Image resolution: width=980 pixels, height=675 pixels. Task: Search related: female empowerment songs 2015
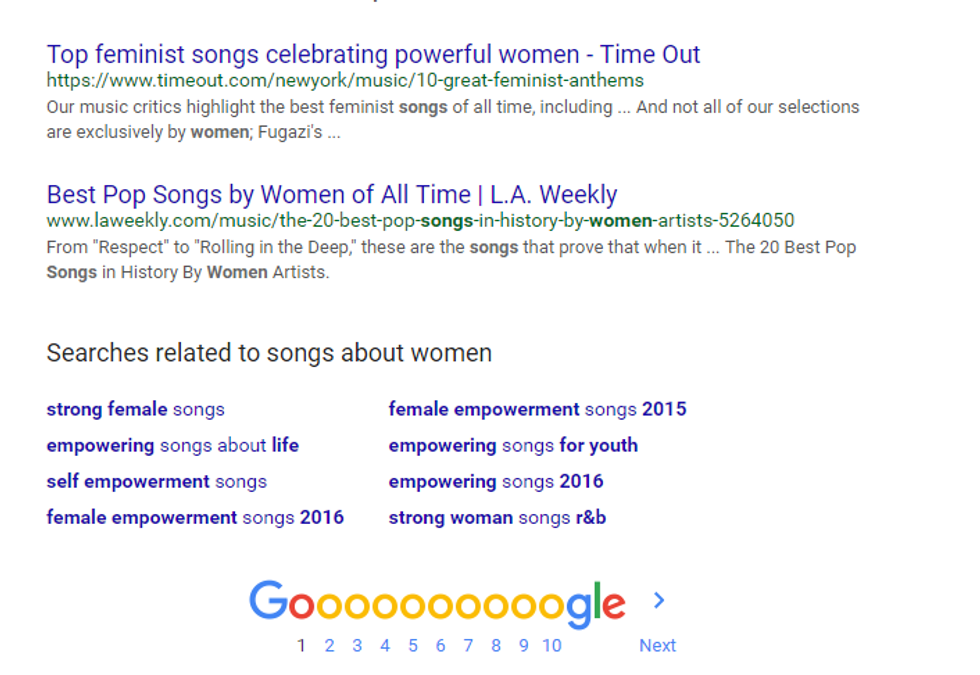point(537,409)
